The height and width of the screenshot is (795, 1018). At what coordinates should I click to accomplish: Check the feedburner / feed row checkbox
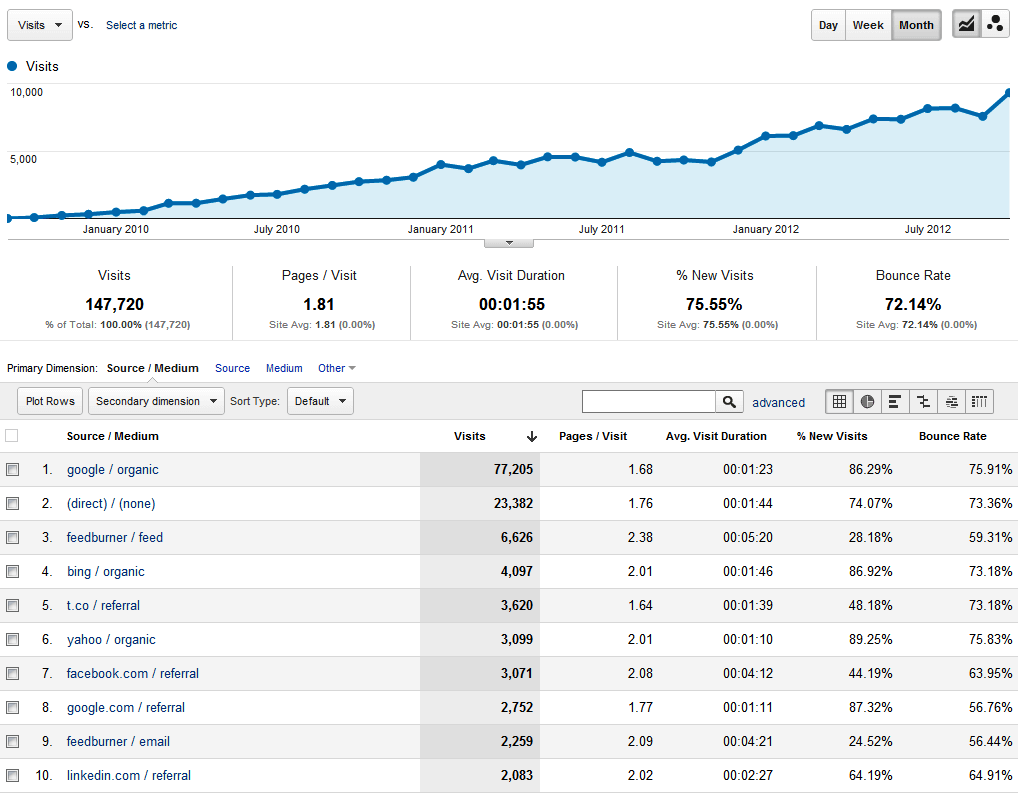[13, 538]
